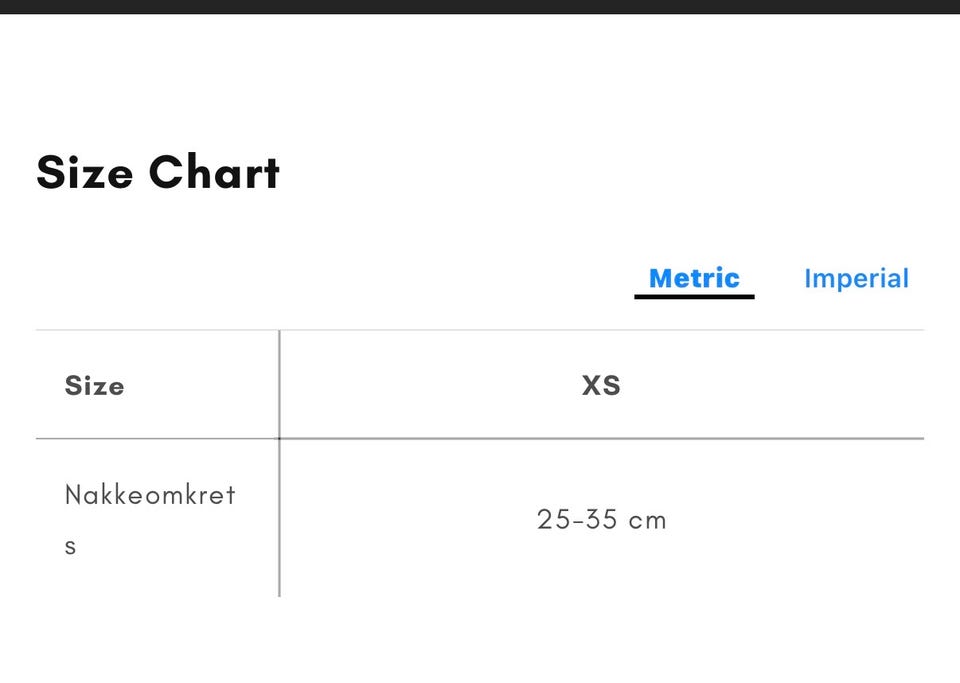Select the XS column header
The image size is (960, 683).
(x=601, y=385)
